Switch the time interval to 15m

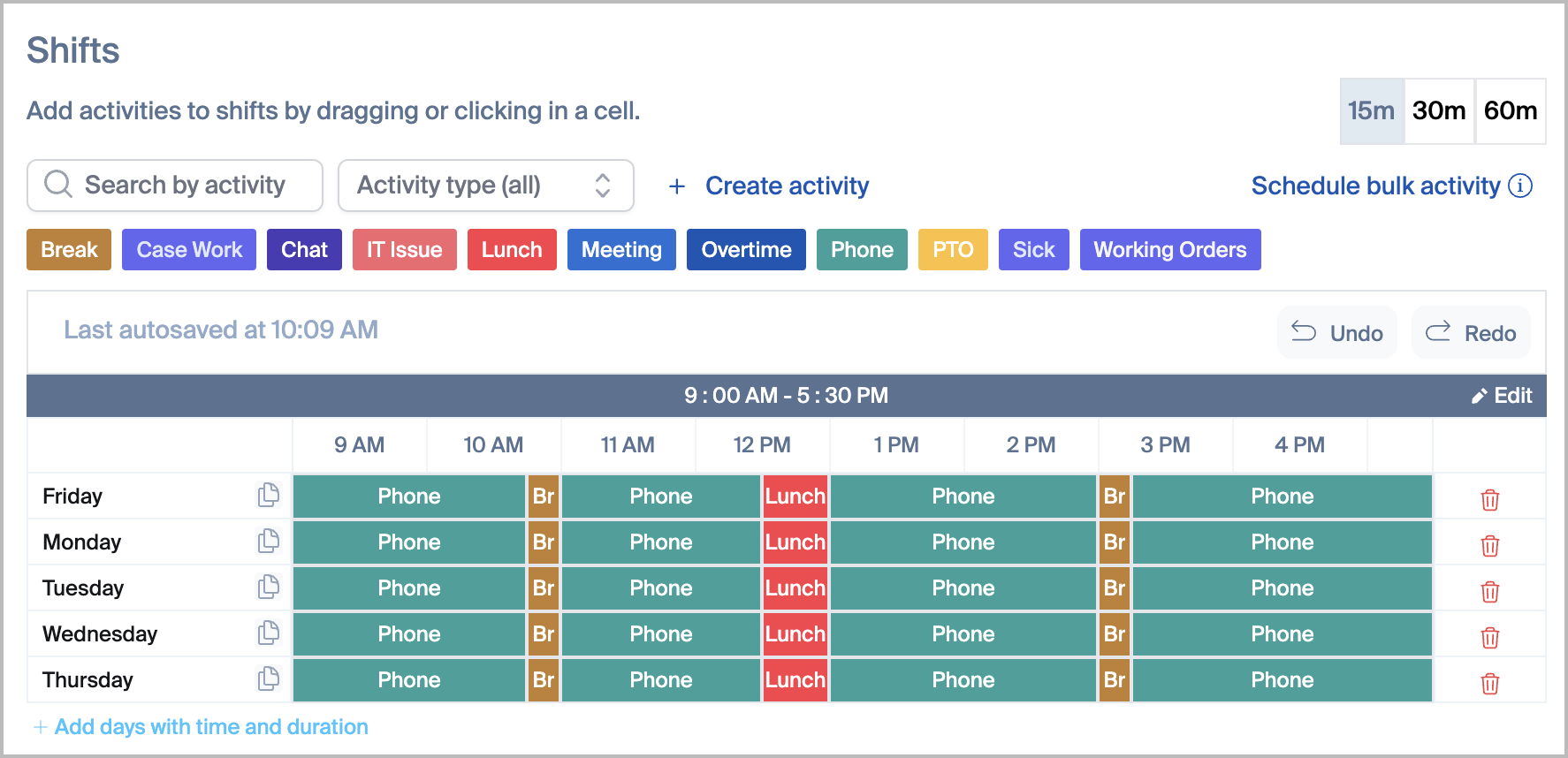[1371, 110]
